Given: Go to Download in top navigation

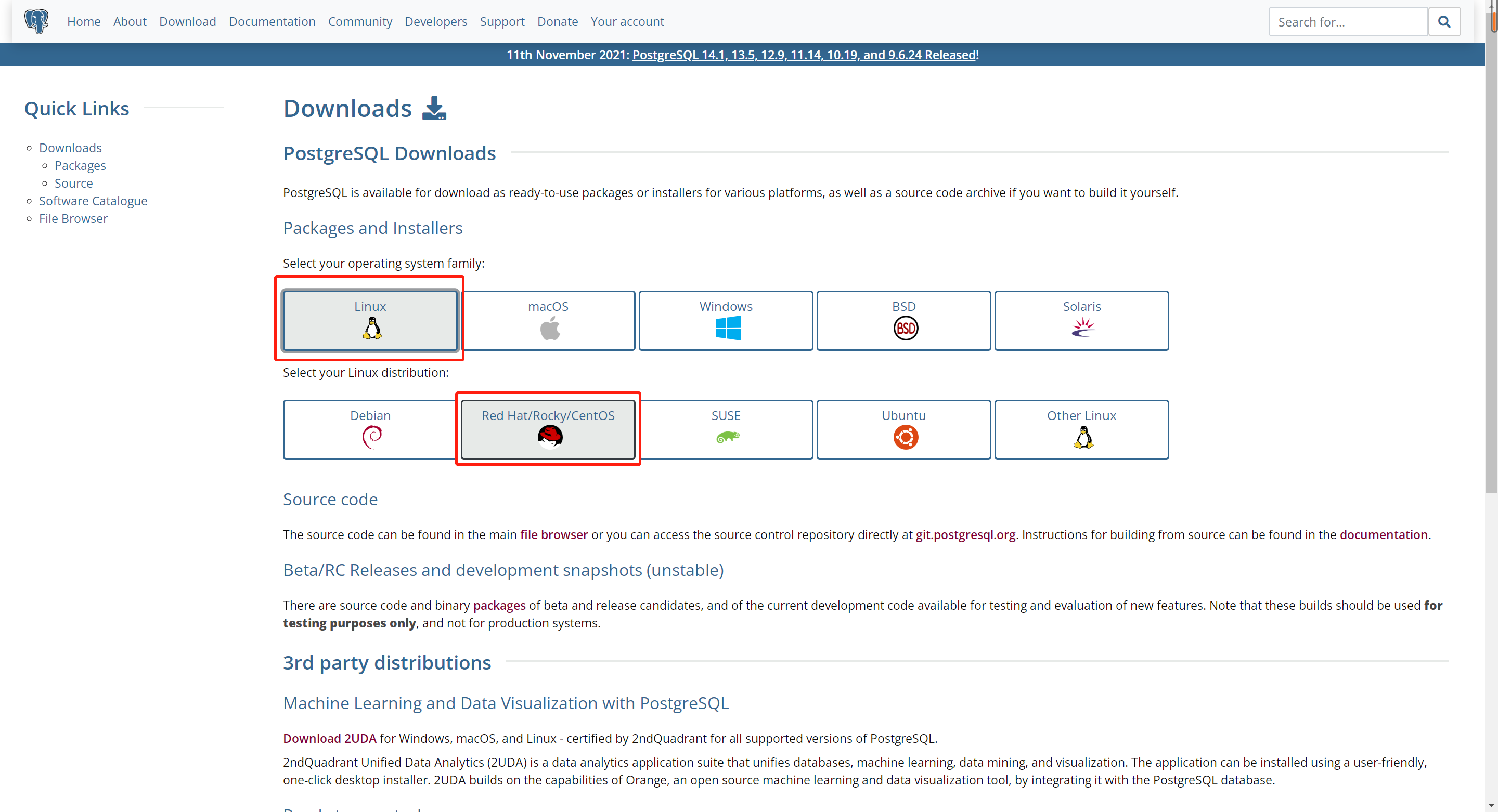Looking at the screenshot, I should [187, 21].
